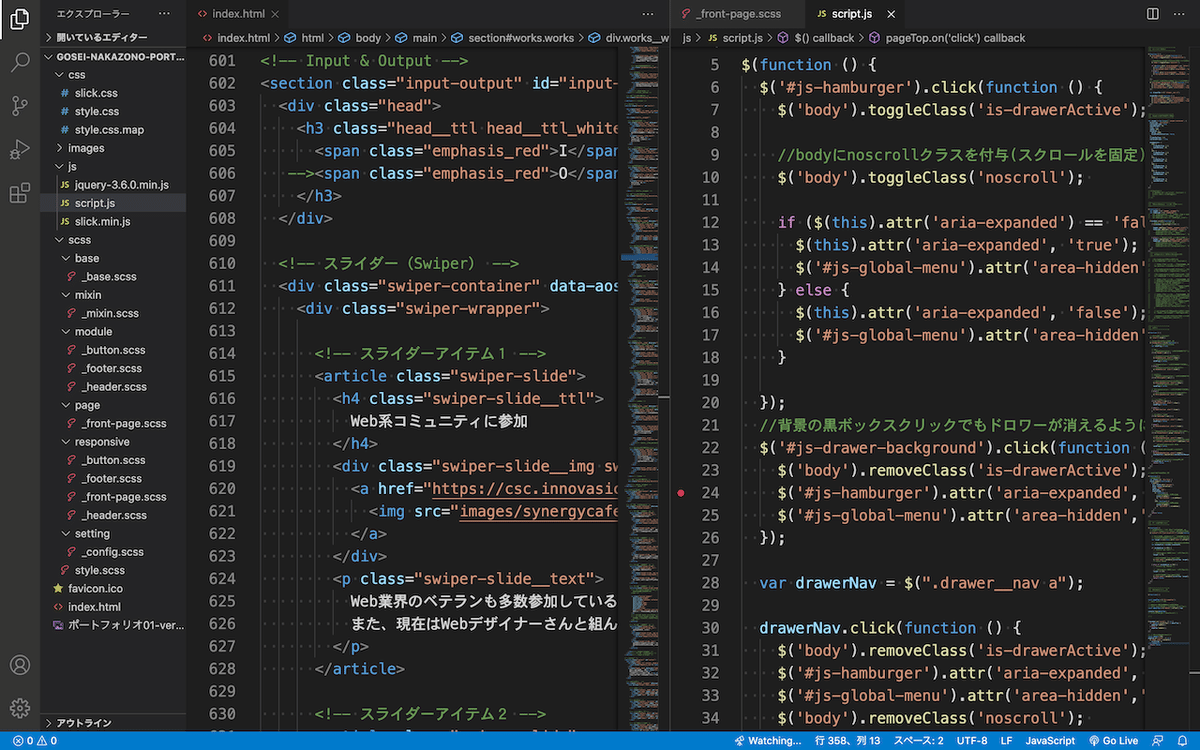Image resolution: width=1200 pixels, height=750 pixels.
Task: Change language mode JavaScript
Action: click(1051, 741)
